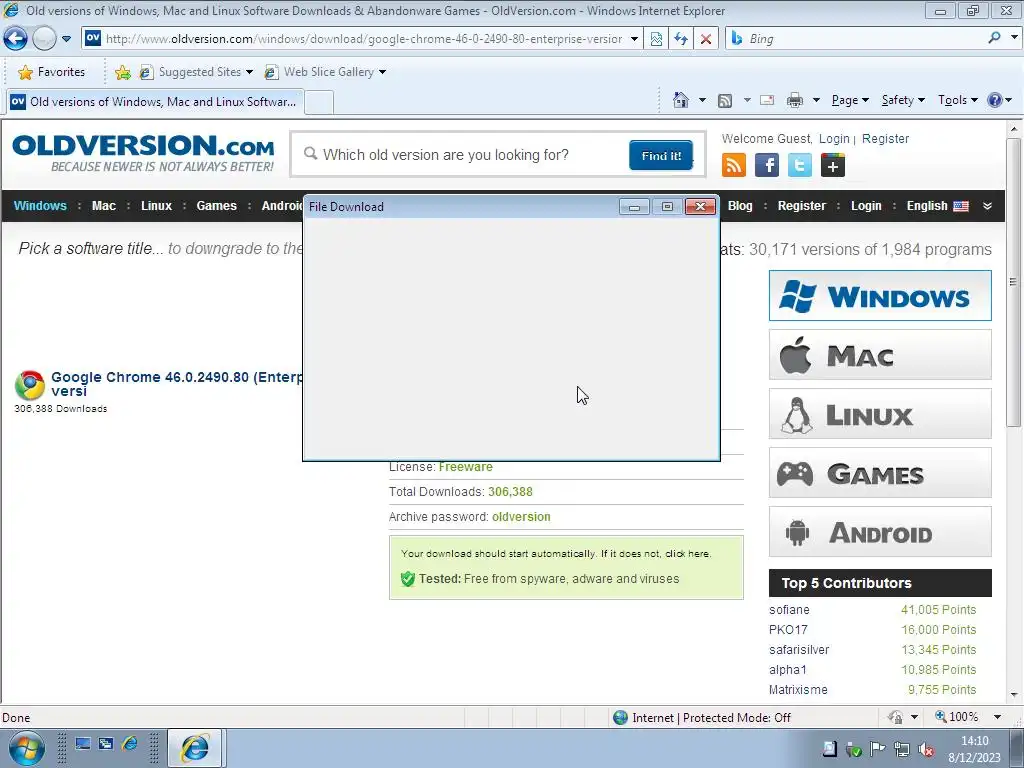Open Blog in the site navigation bar

(740, 206)
